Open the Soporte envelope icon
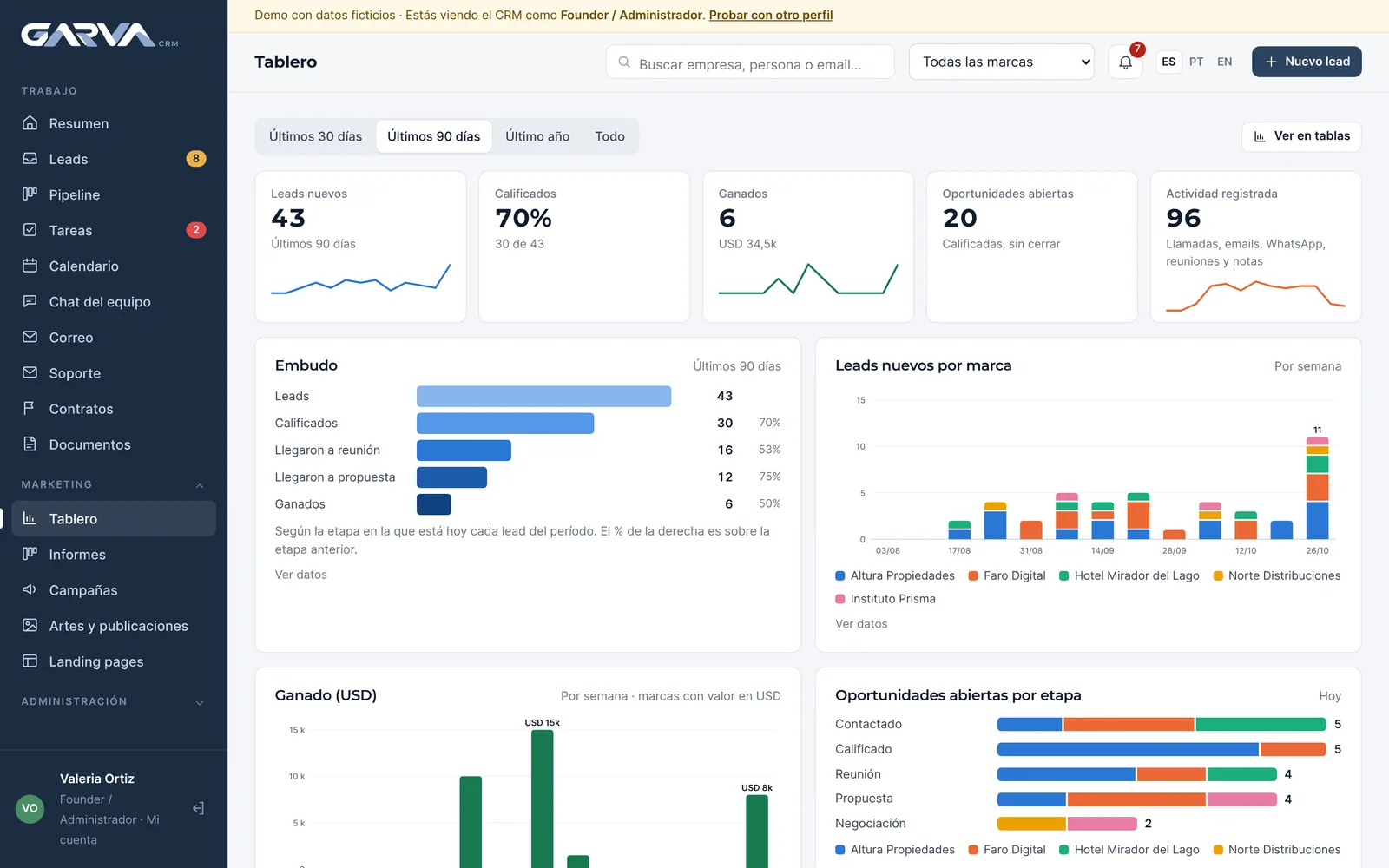The width and height of the screenshot is (1389, 868). tap(30, 372)
